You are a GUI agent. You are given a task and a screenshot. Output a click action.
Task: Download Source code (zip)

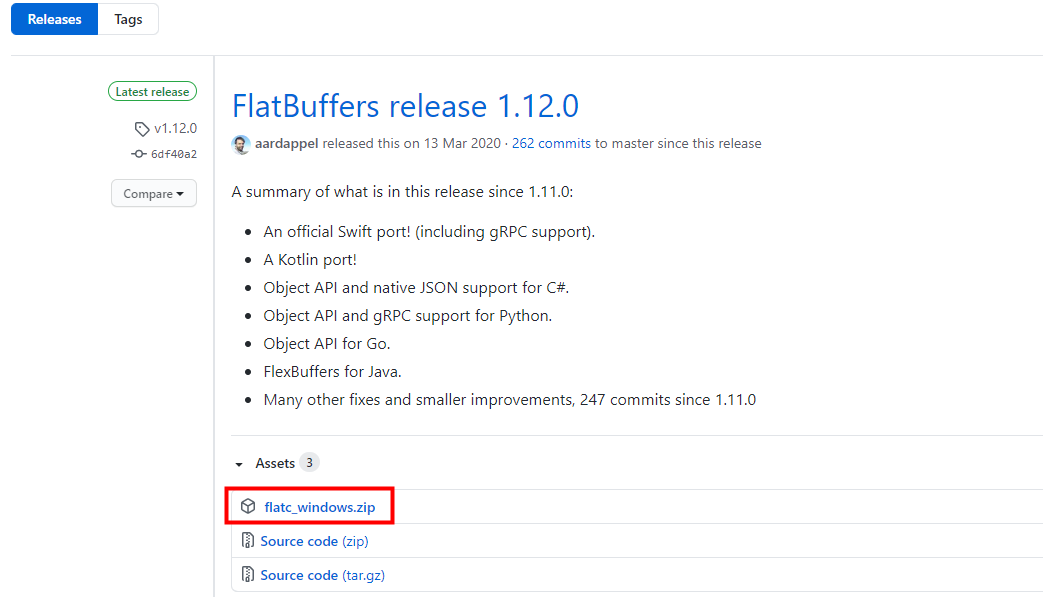314,541
